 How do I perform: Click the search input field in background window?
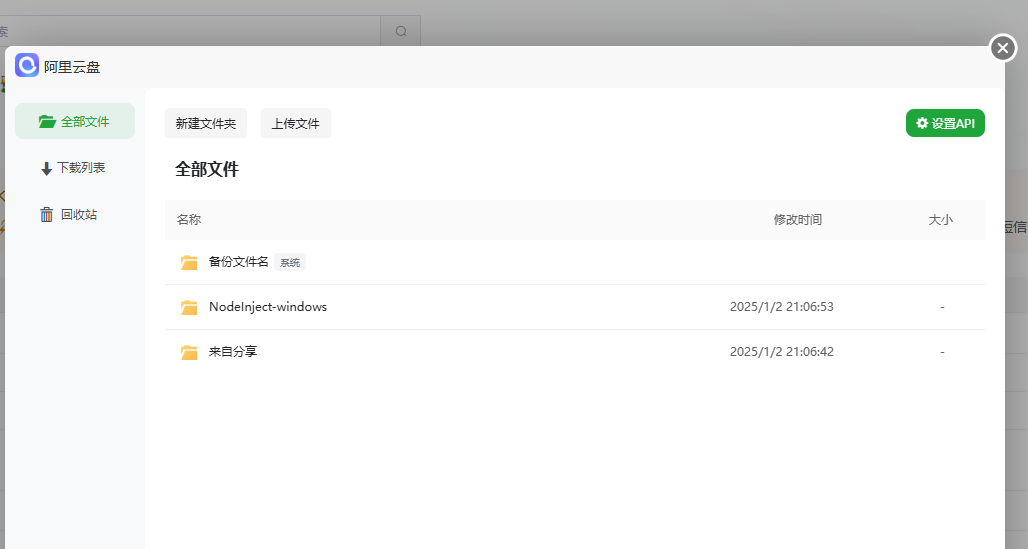pyautogui.click(x=189, y=31)
